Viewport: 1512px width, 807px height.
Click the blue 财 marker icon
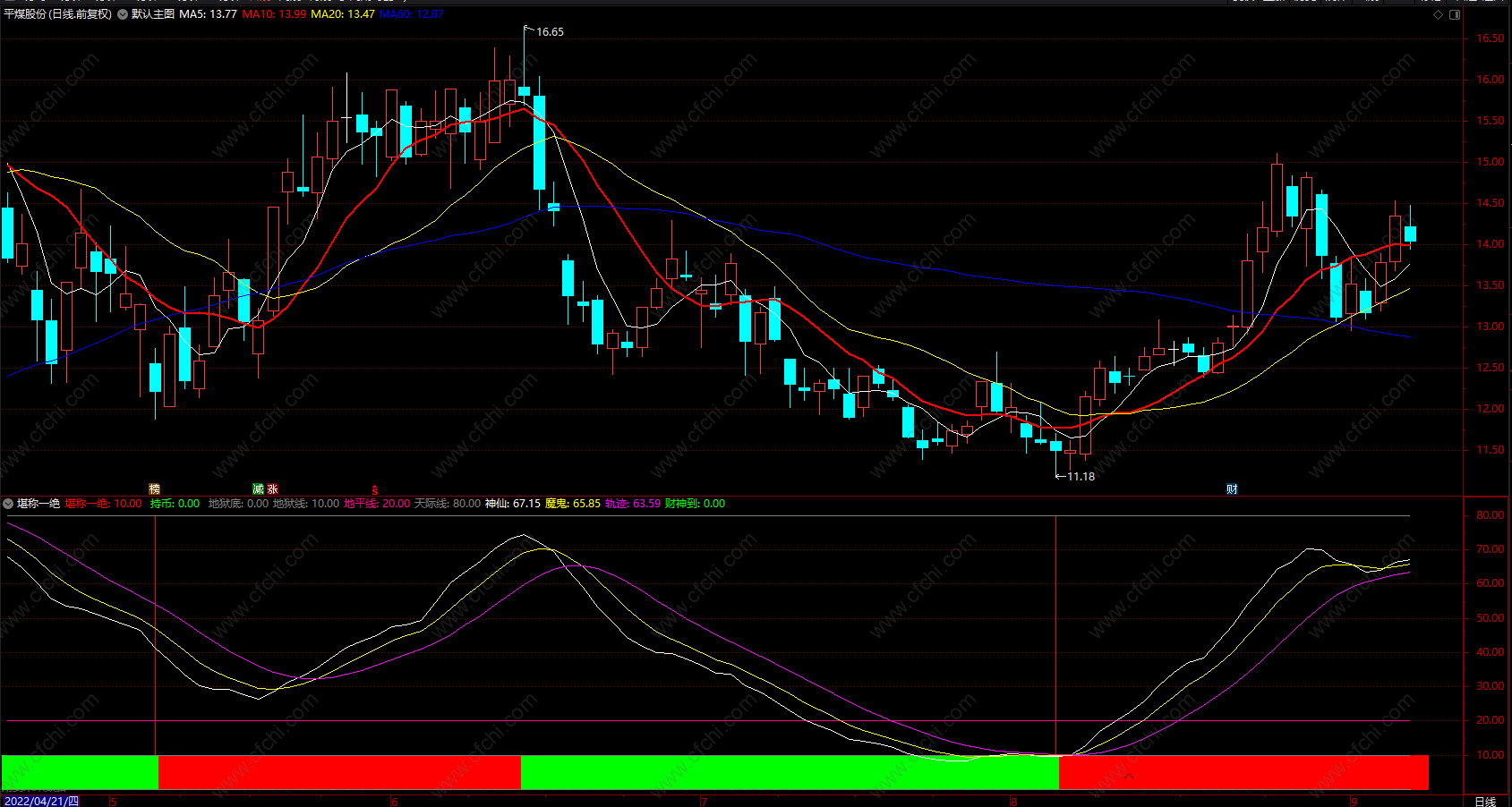pos(1232,489)
